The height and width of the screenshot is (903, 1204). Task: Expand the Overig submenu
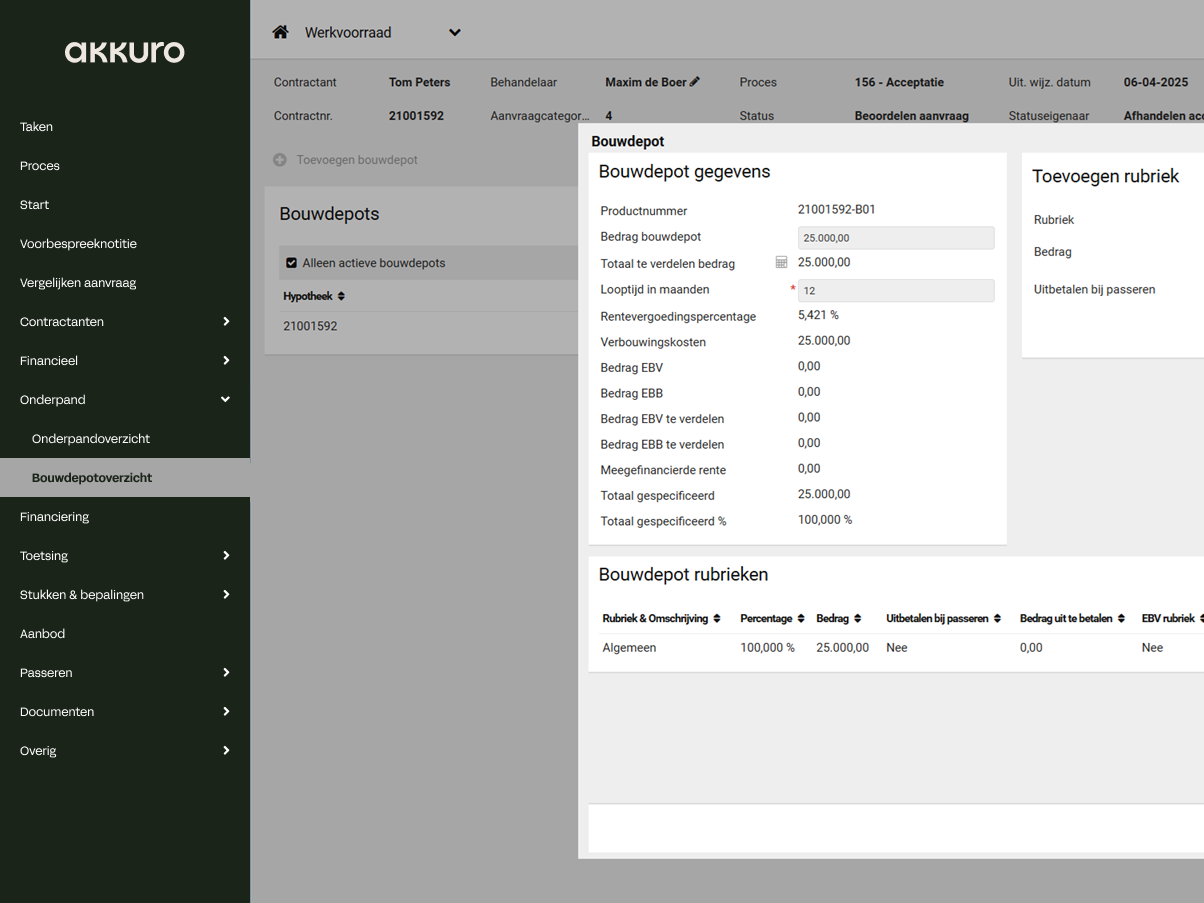[125, 751]
